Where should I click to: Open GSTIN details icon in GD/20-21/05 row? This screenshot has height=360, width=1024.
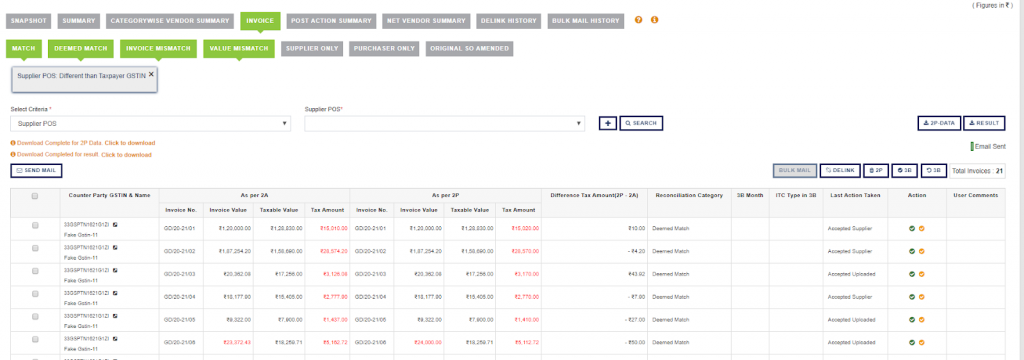115,316
